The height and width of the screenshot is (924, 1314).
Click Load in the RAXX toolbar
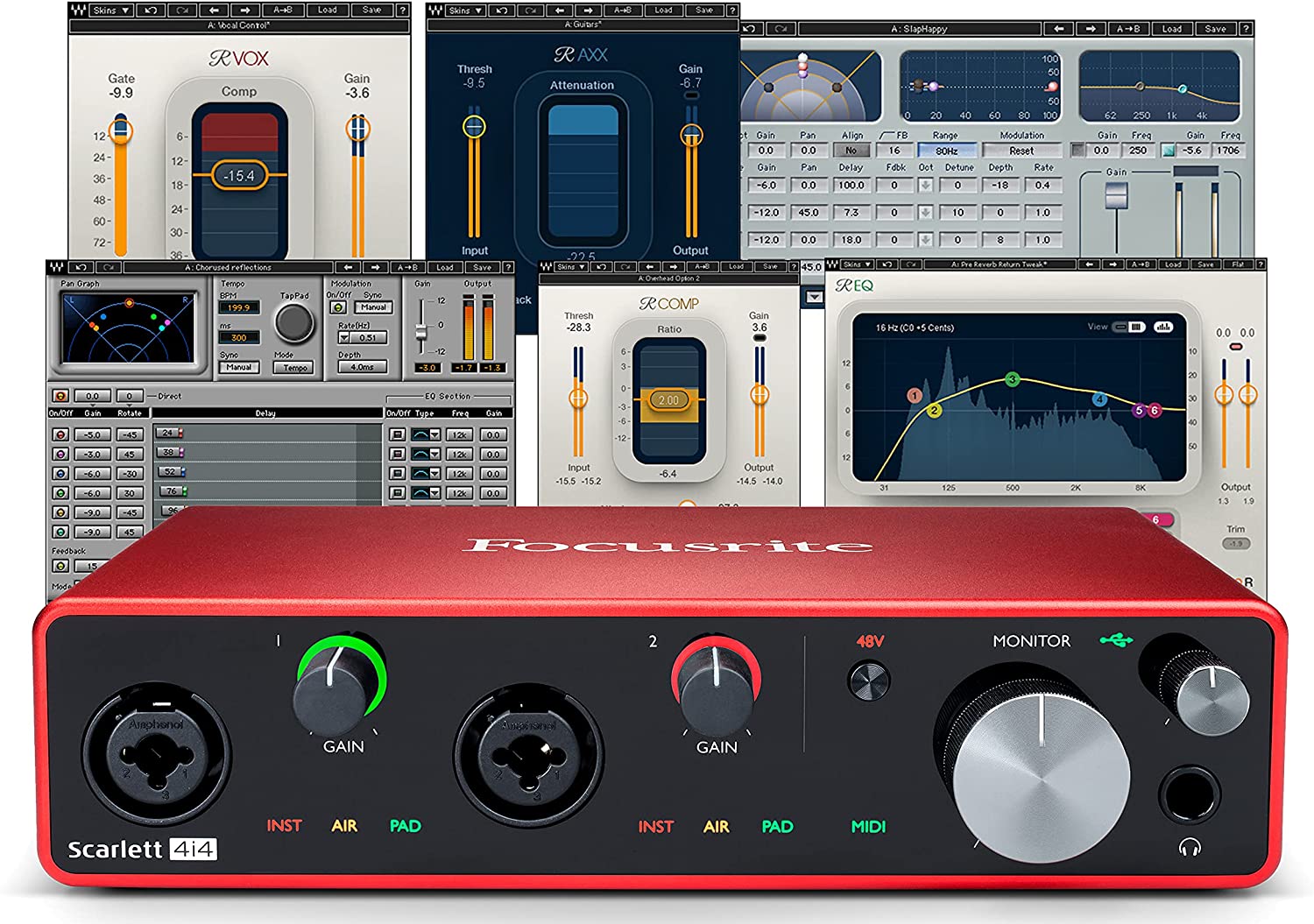[663, 11]
